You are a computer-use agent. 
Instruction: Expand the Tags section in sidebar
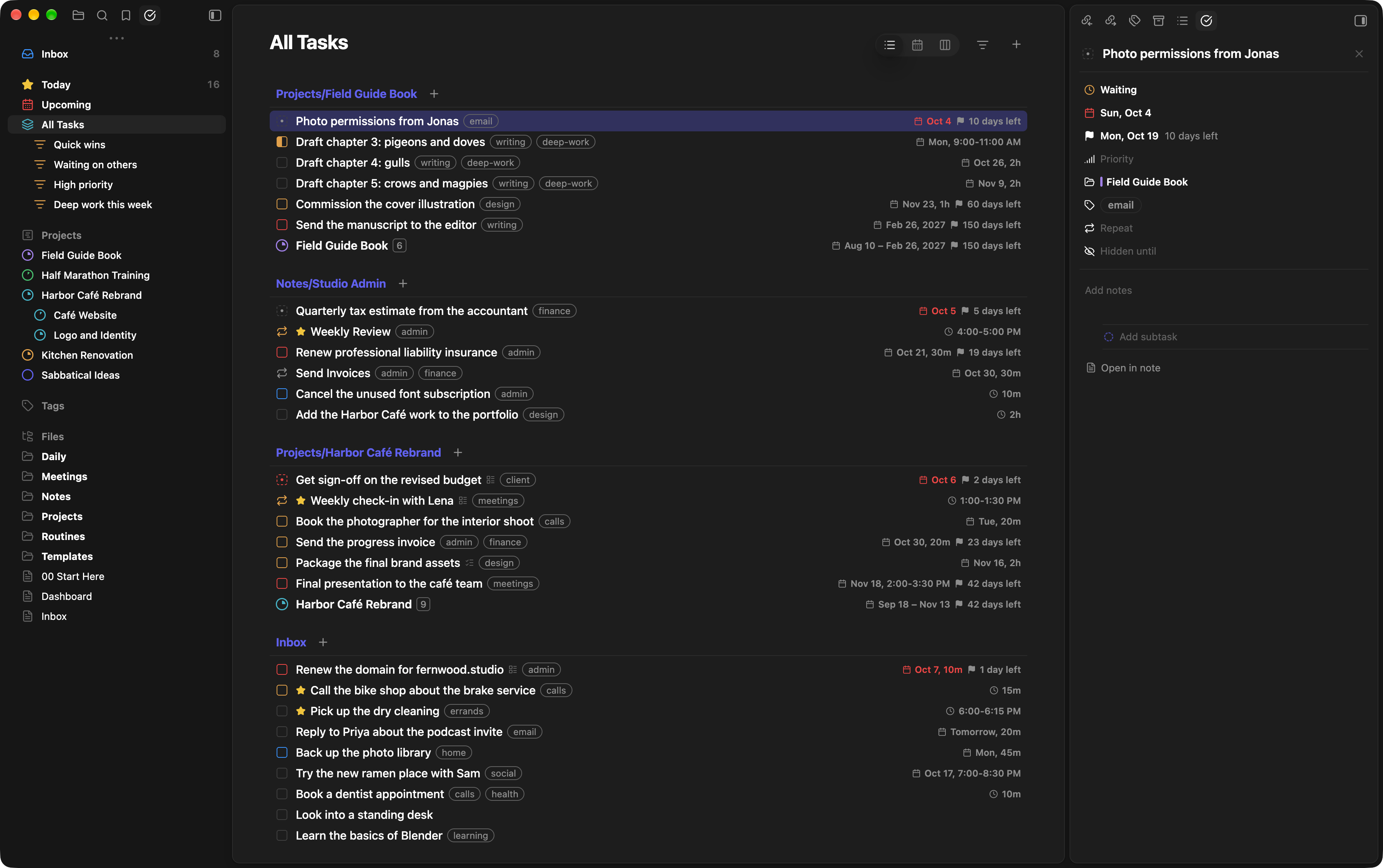(52, 406)
